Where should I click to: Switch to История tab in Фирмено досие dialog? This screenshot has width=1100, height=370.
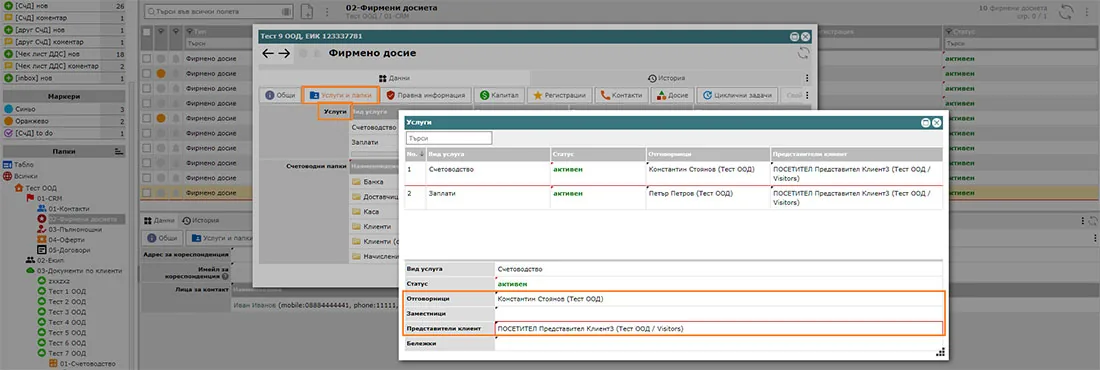(x=666, y=78)
